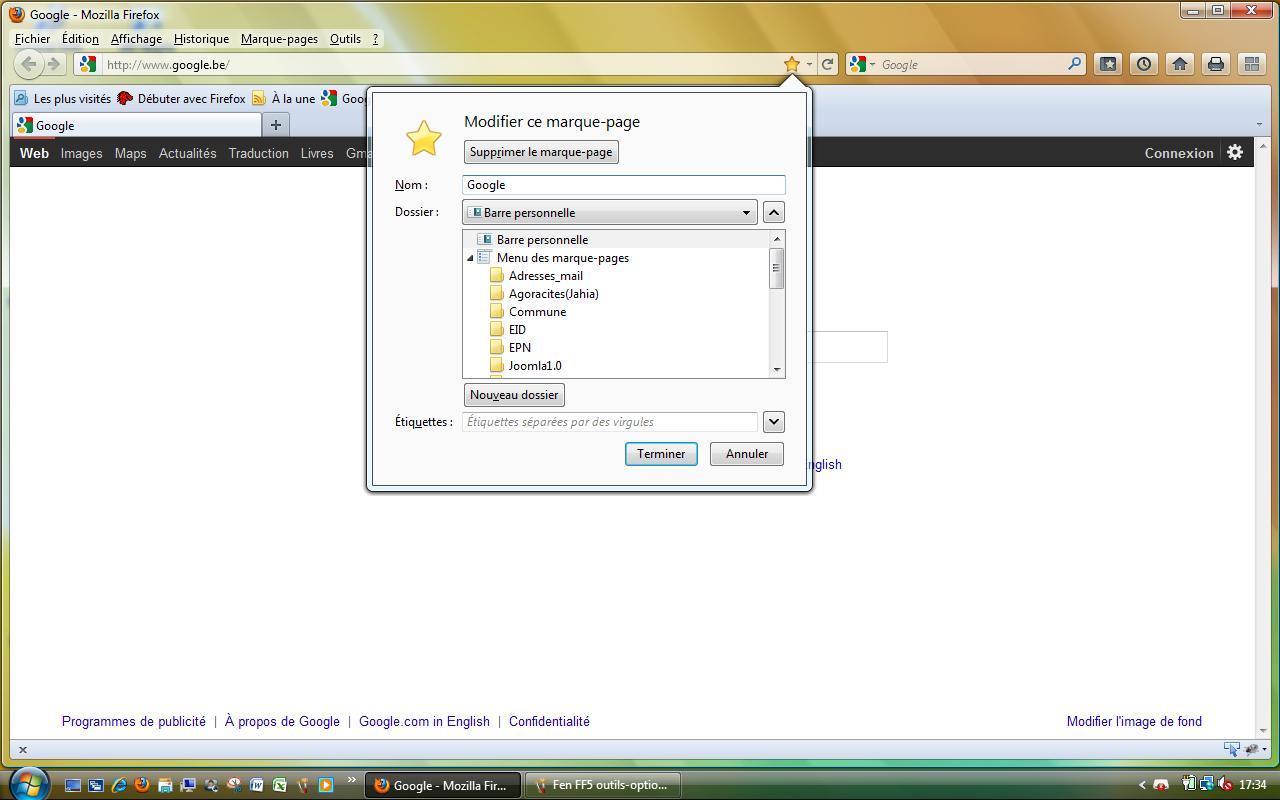Click the Nom text field

[x=624, y=185]
